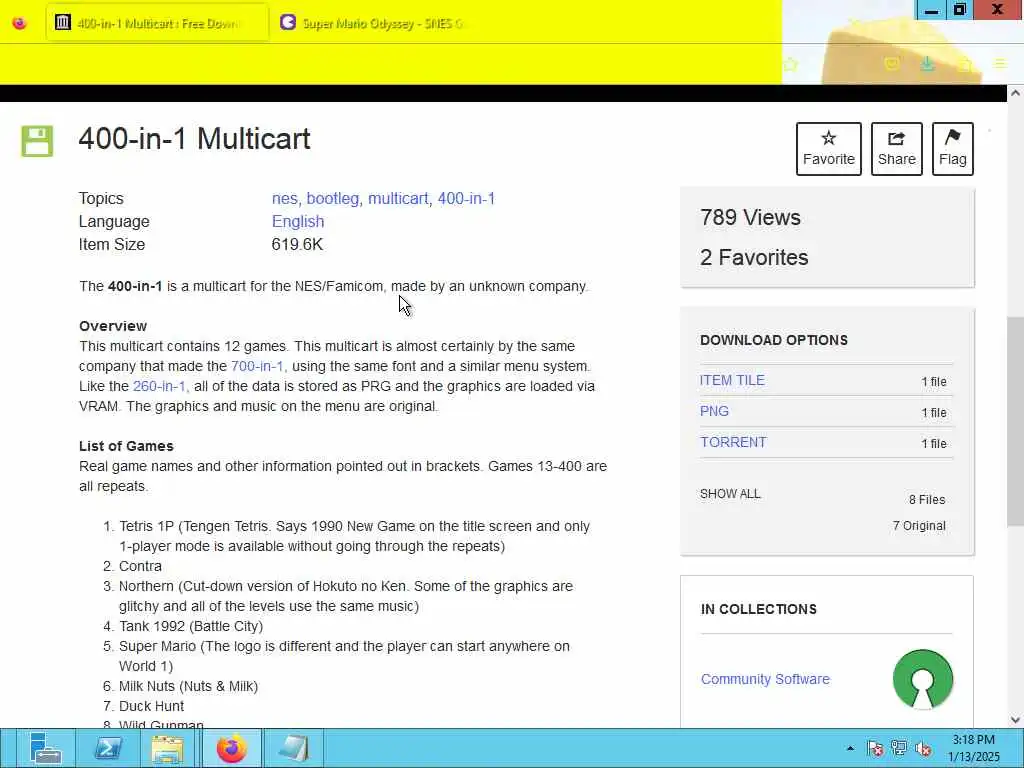Open the Share button
The height and width of the screenshot is (768, 1024).
[x=897, y=149]
